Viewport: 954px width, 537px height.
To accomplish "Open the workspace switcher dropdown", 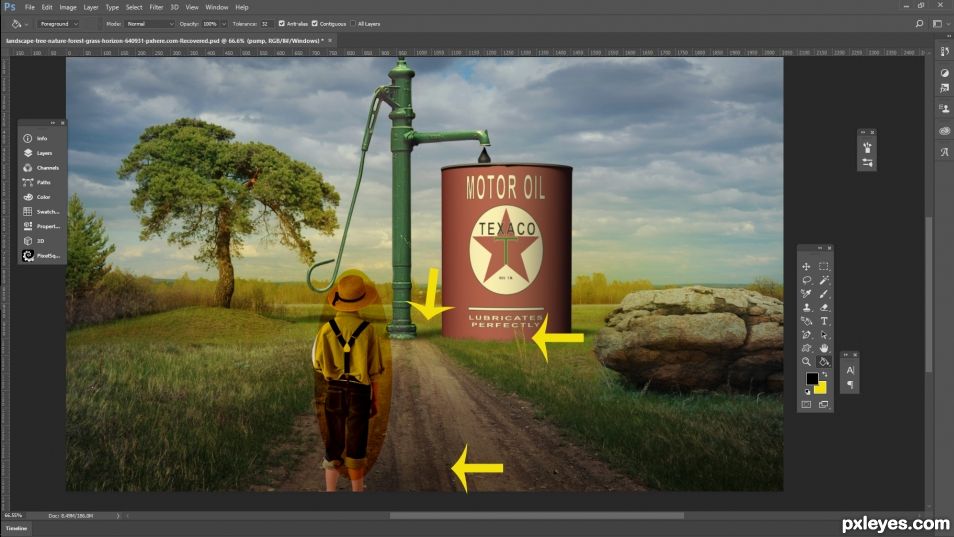I will tap(939, 24).
